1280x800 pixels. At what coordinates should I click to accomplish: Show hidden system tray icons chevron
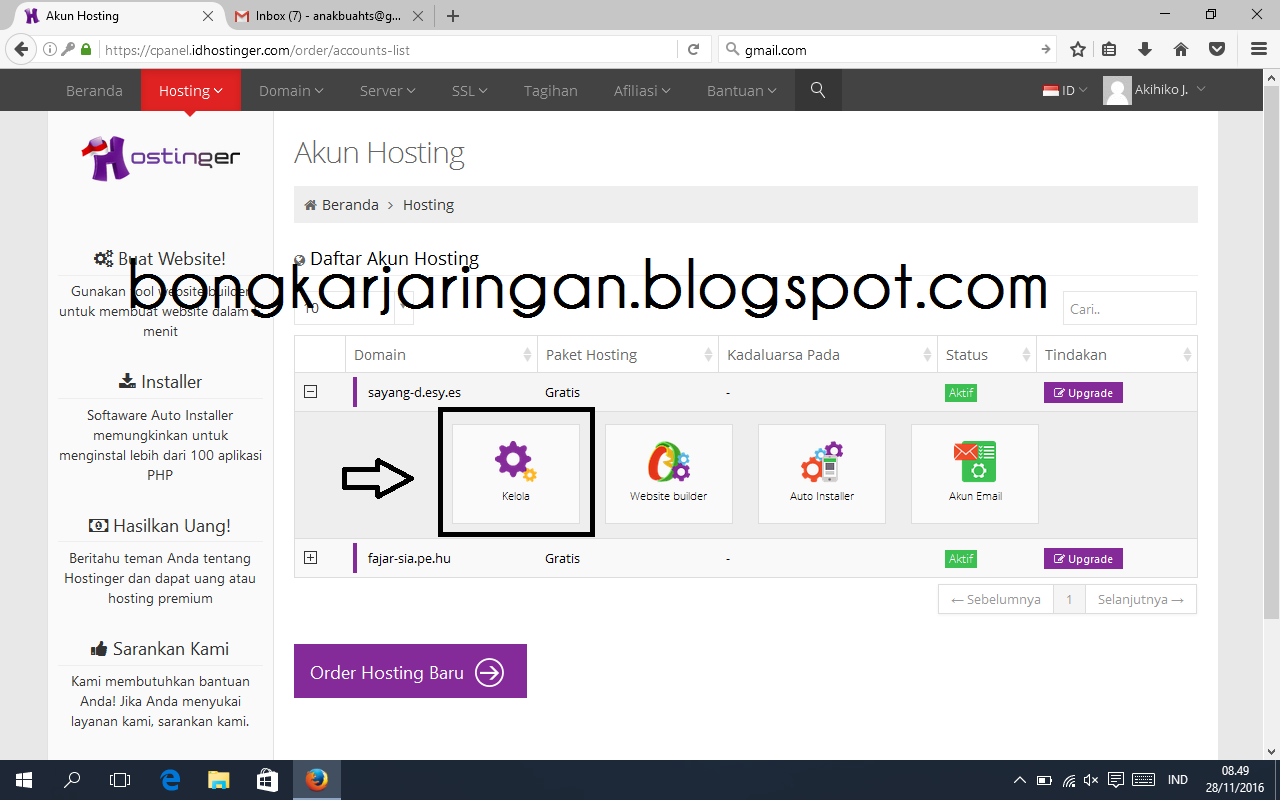click(1019, 780)
